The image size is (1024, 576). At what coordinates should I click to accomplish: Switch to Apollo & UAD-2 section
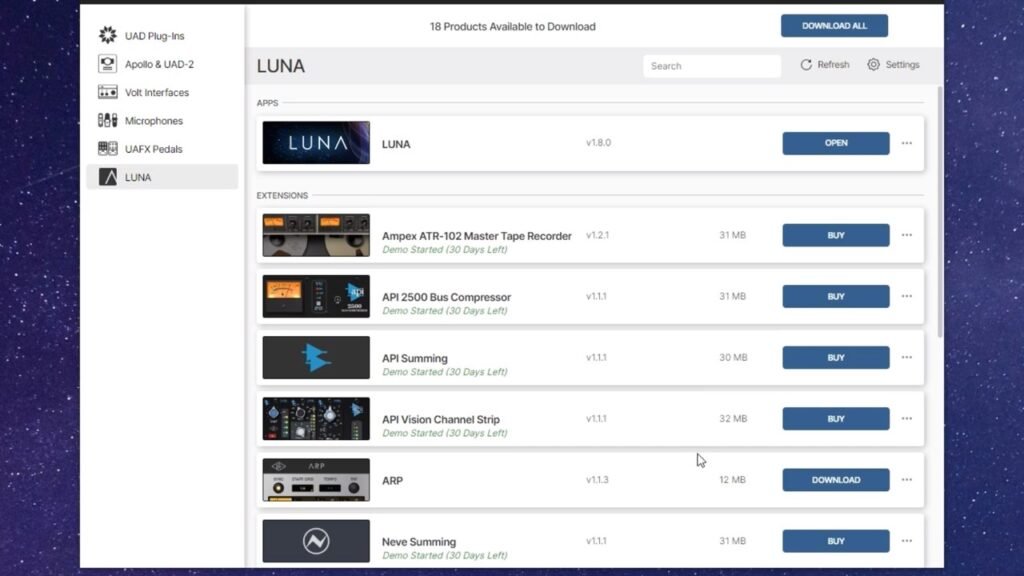(x=159, y=64)
